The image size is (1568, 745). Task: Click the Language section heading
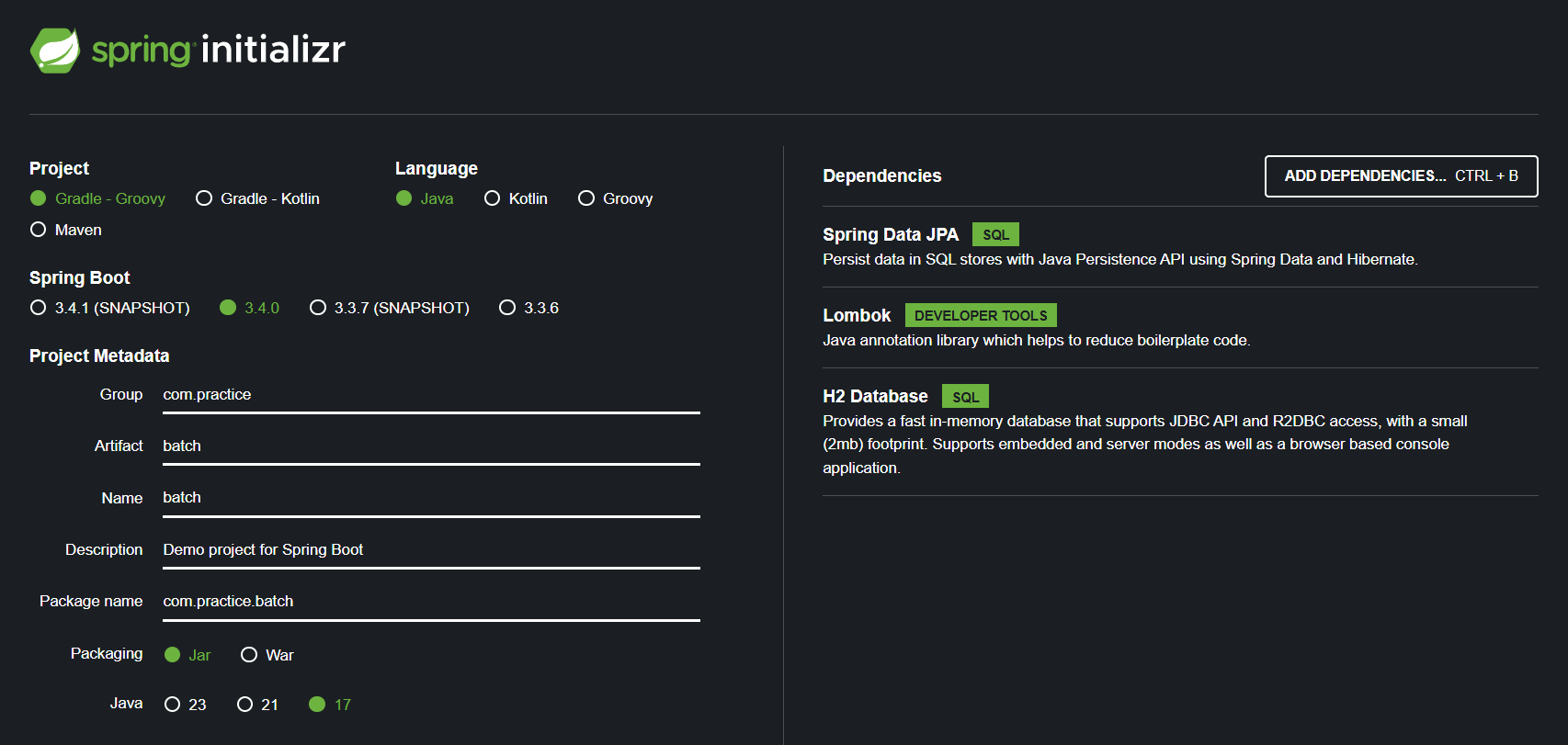point(436,169)
